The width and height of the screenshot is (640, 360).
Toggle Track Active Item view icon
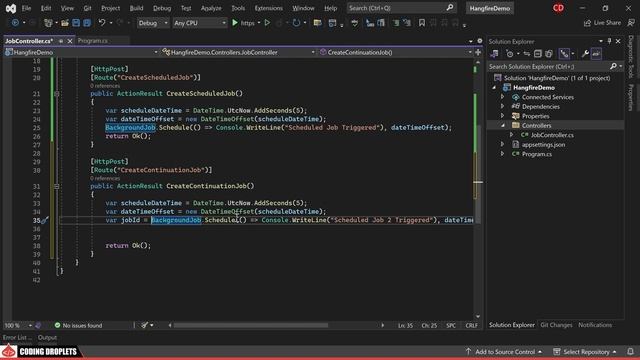[564, 54]
